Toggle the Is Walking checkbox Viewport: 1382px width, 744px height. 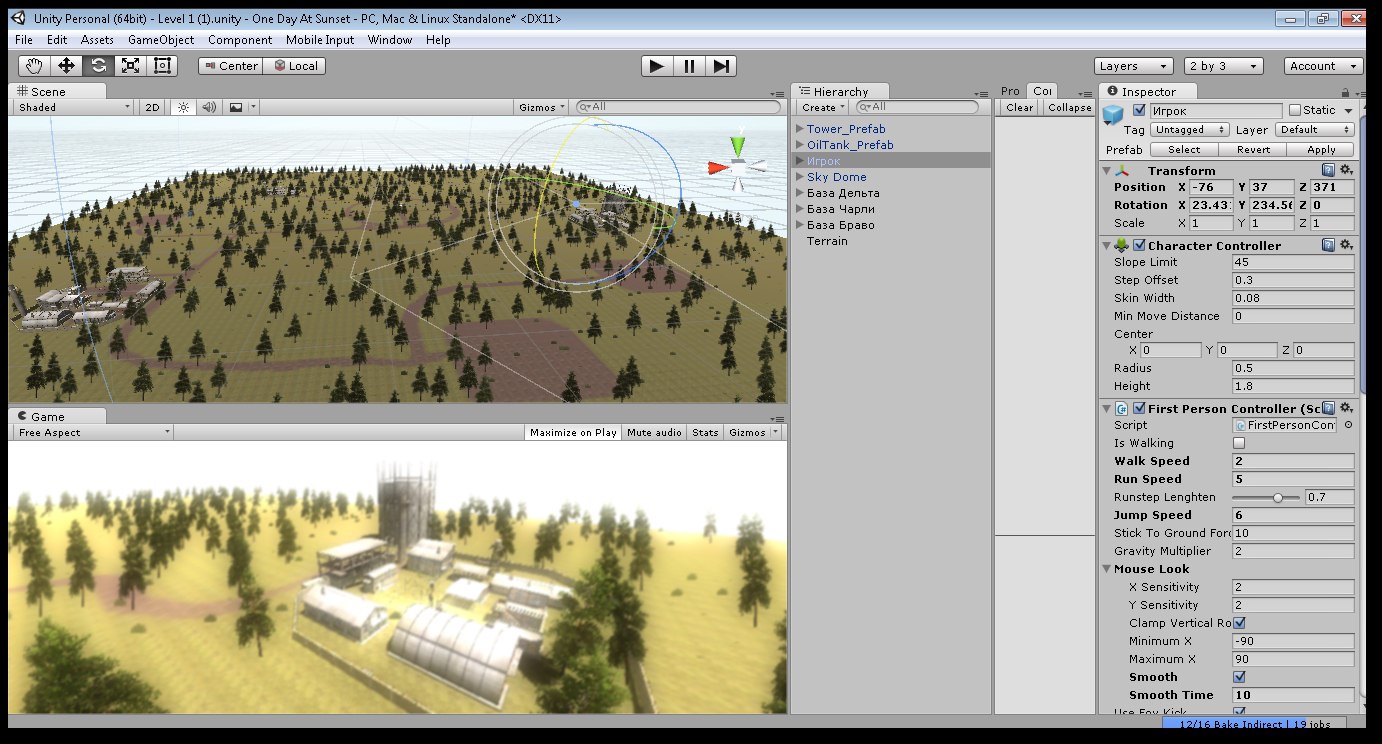tap(1239, 443)
